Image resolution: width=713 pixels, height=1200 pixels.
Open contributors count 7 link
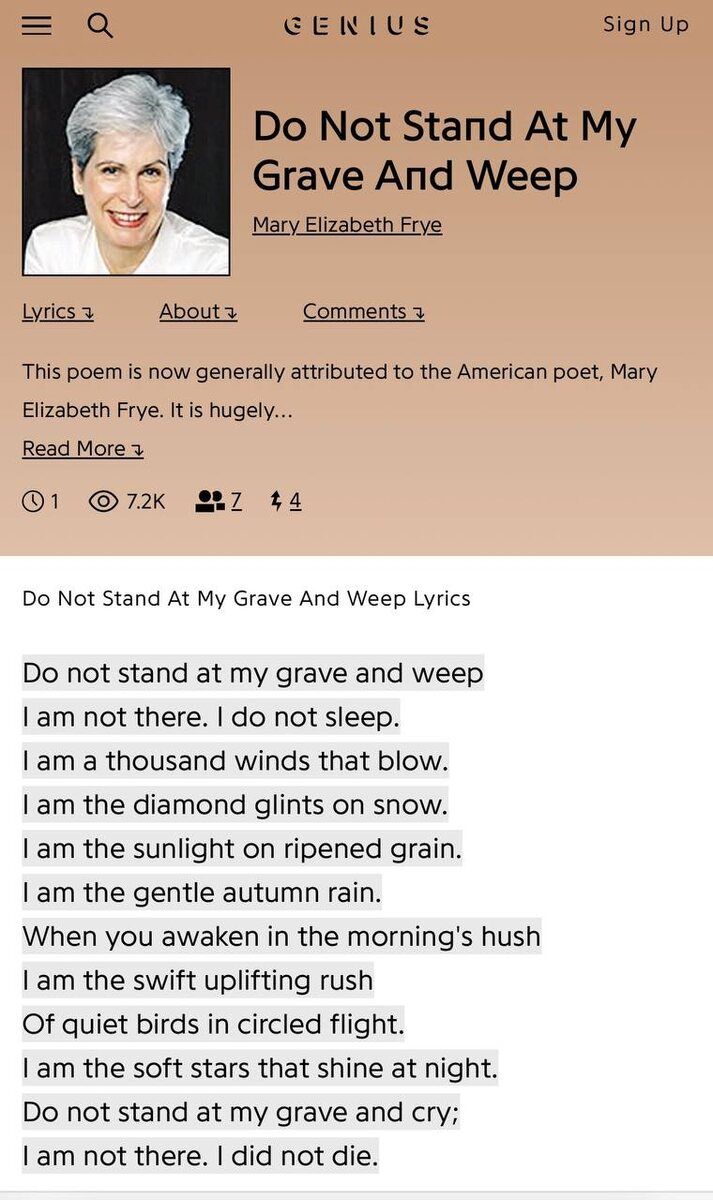(236, 501)
